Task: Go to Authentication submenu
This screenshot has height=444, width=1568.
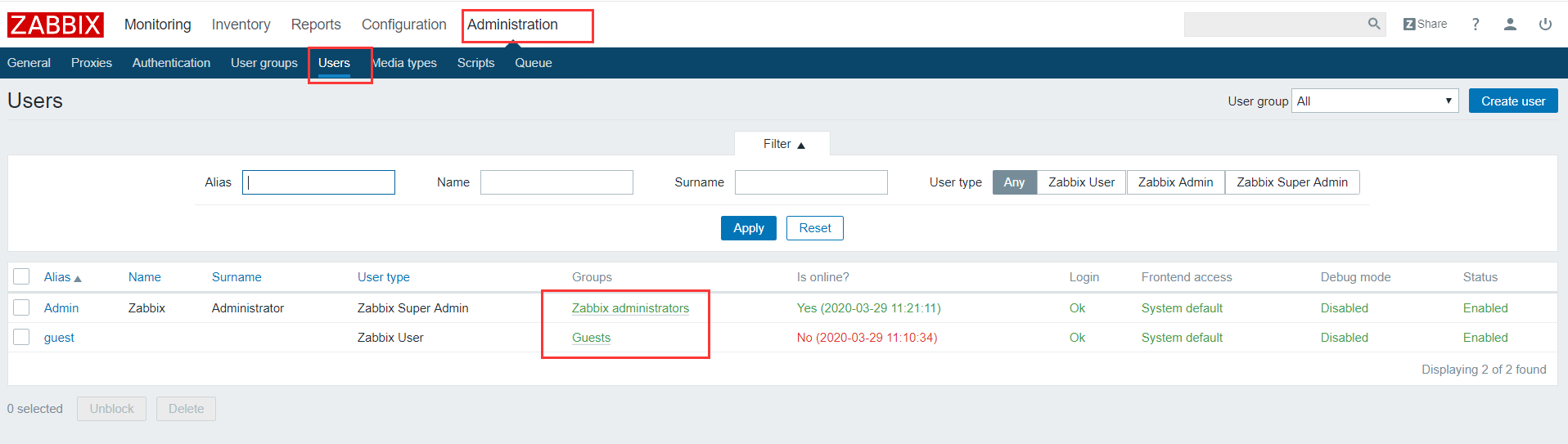Action: click(171, 63)
